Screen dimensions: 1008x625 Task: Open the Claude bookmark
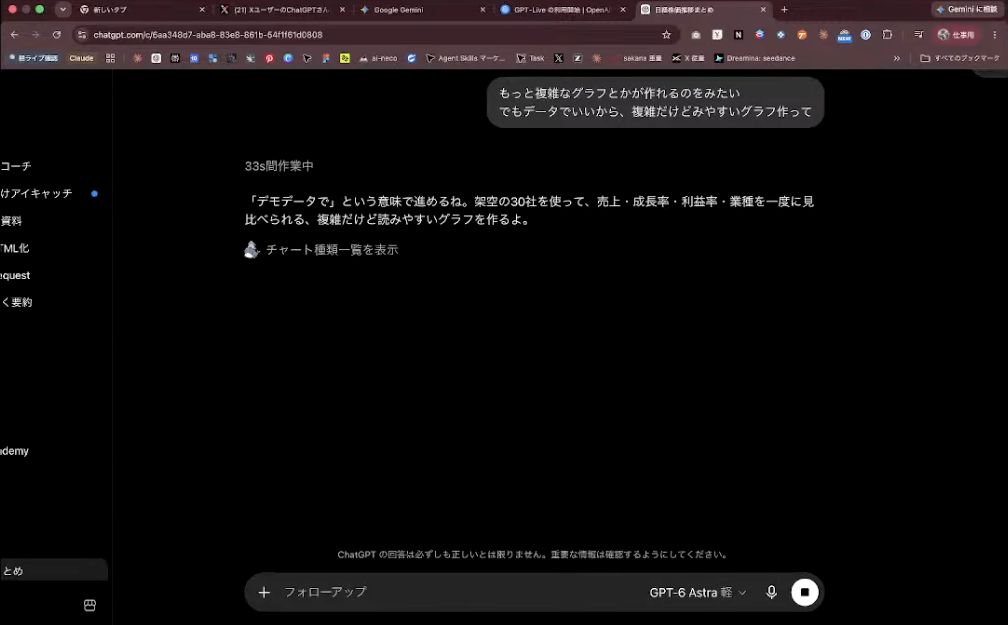tap(81, 58)
